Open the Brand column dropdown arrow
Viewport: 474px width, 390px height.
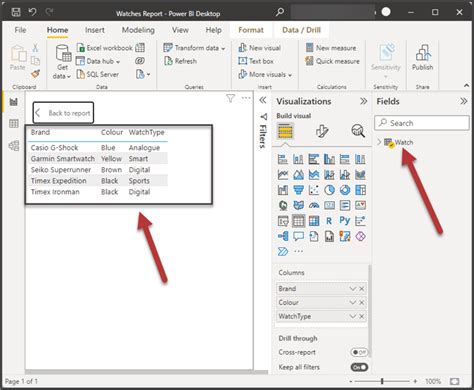[x=353, y=289]
